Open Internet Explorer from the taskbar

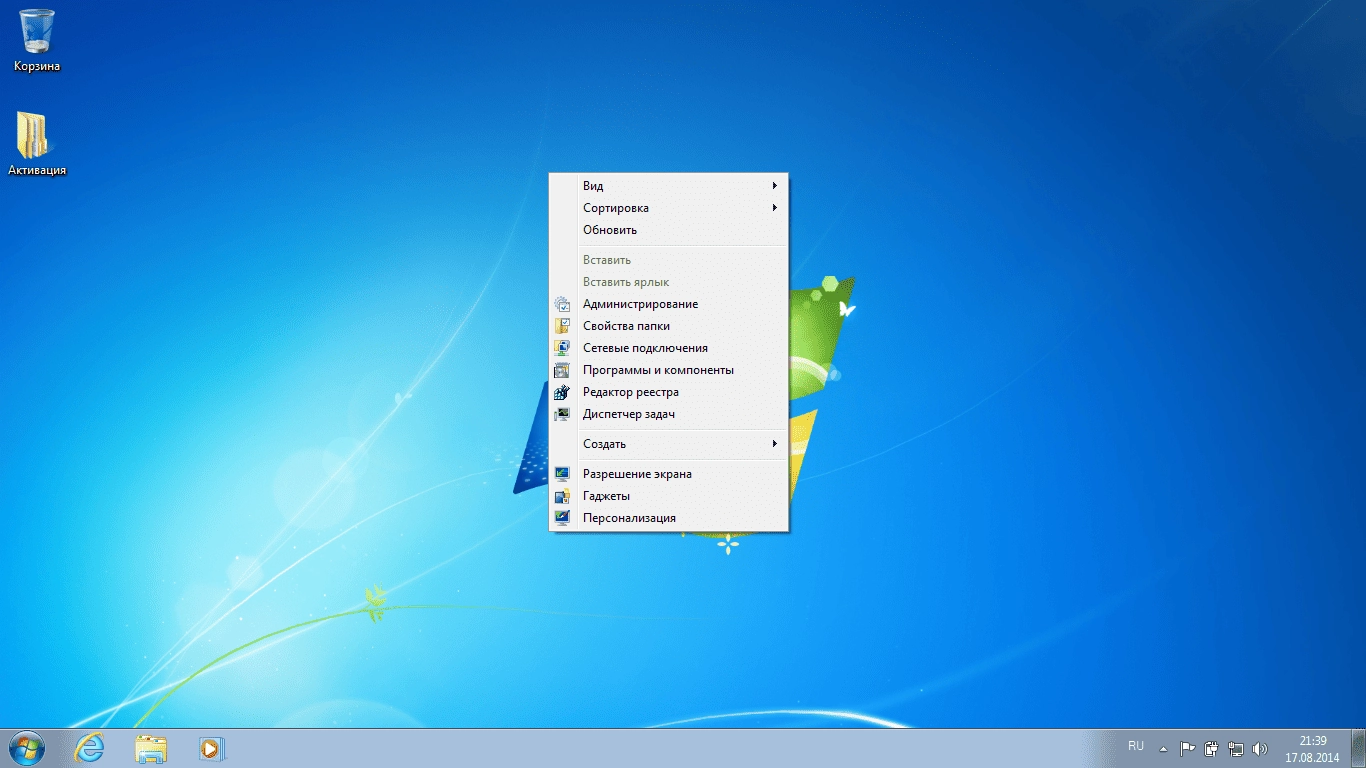click(x=89, y=747)
